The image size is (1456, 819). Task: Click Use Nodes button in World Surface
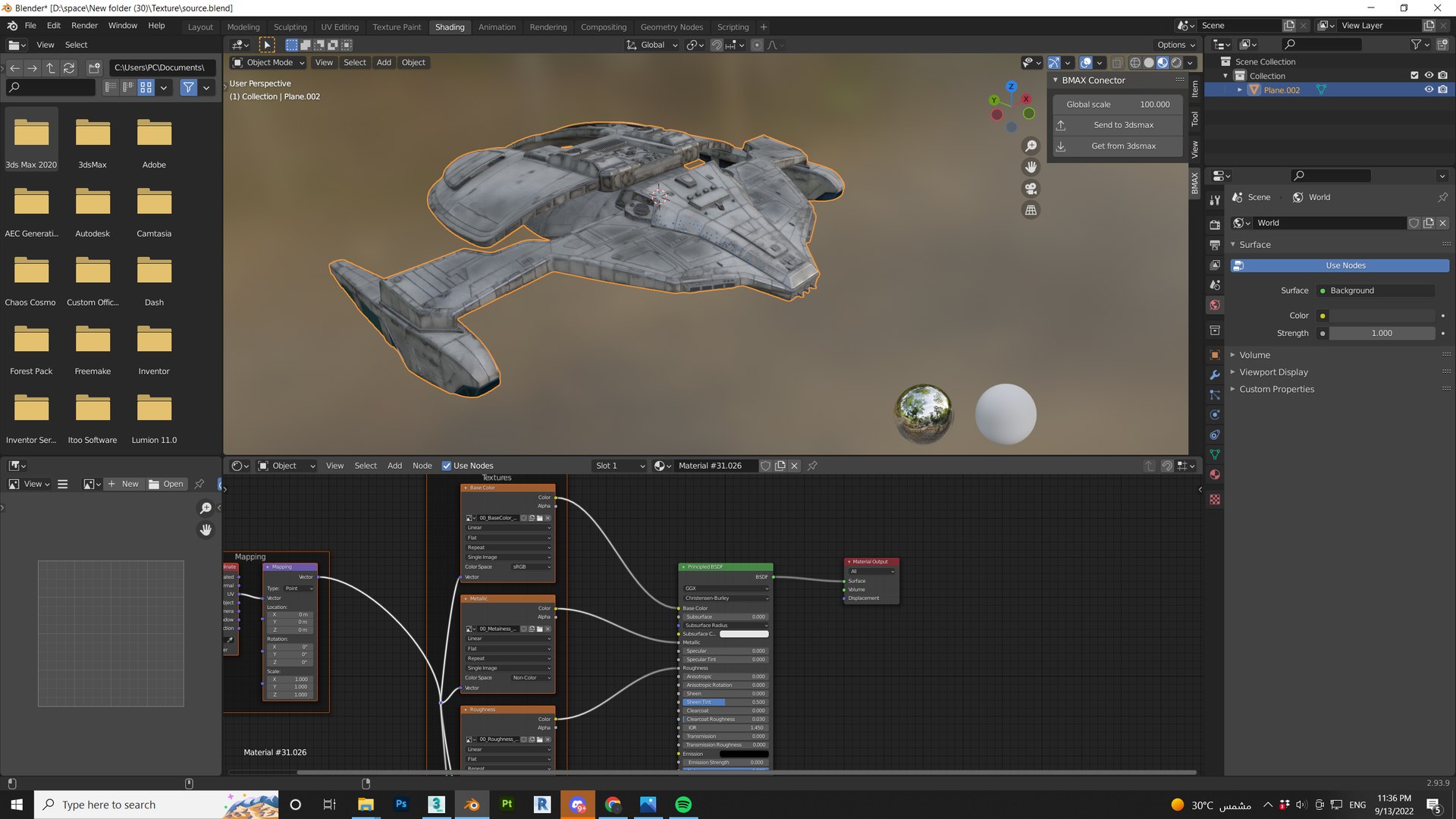(1339, 265)
